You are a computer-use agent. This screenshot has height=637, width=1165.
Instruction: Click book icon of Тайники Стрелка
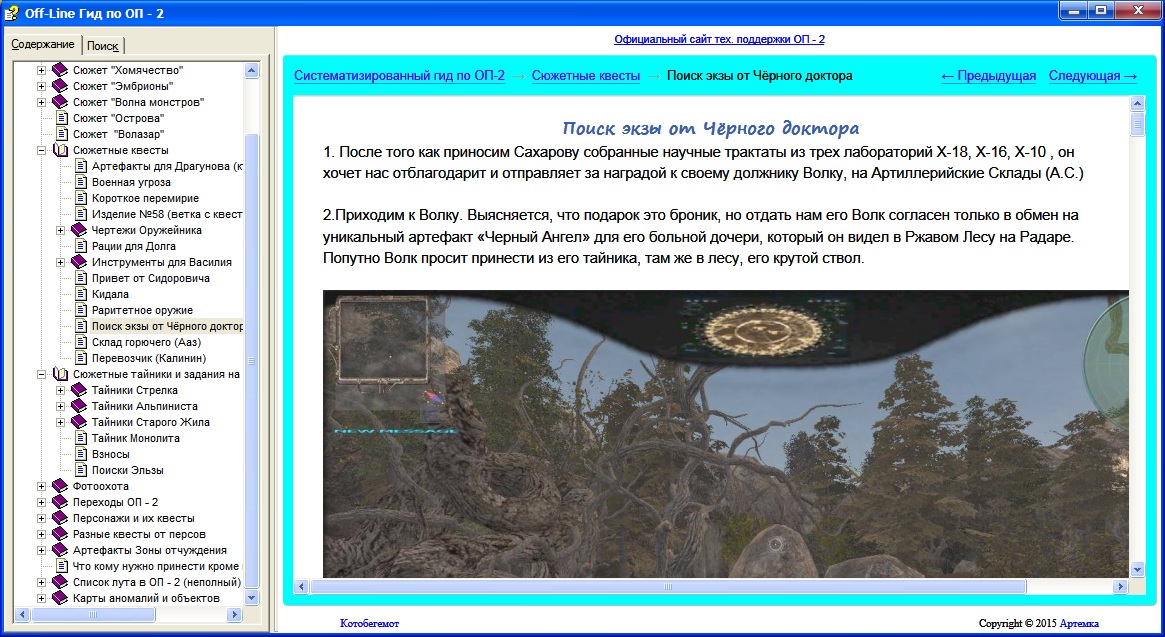click(79, 389)
